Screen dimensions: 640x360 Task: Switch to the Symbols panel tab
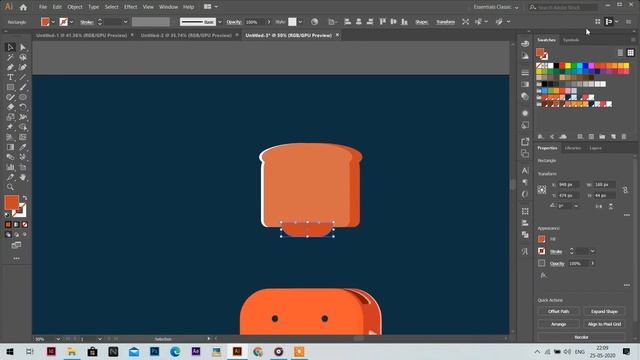click(571, 40)
